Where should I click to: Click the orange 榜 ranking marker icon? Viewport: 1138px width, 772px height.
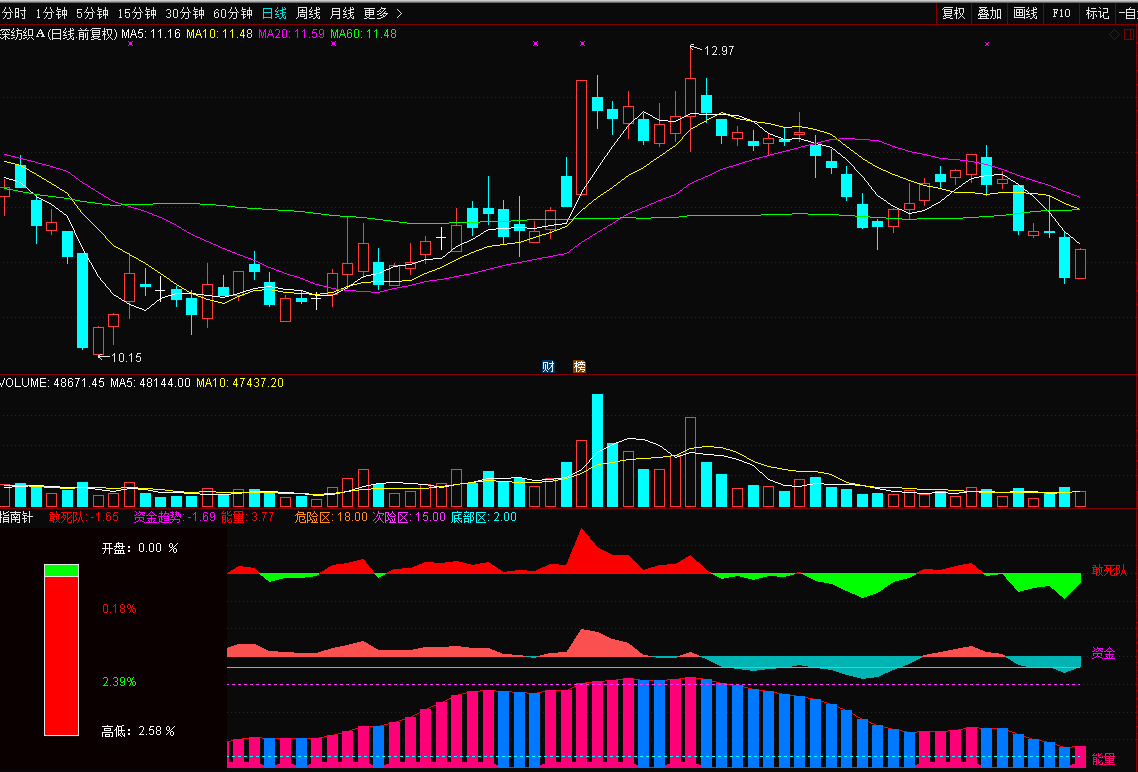[x=579, y=367]
